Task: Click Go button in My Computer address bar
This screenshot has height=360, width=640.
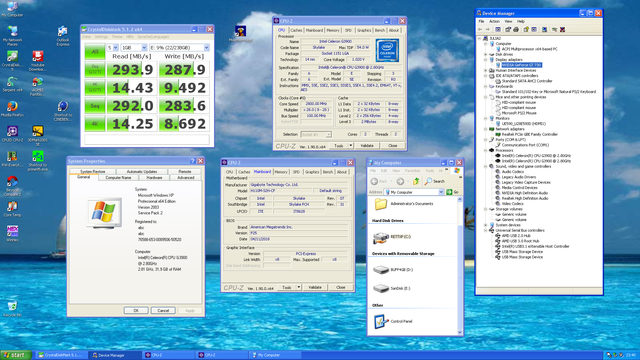Action: point(453,192)
